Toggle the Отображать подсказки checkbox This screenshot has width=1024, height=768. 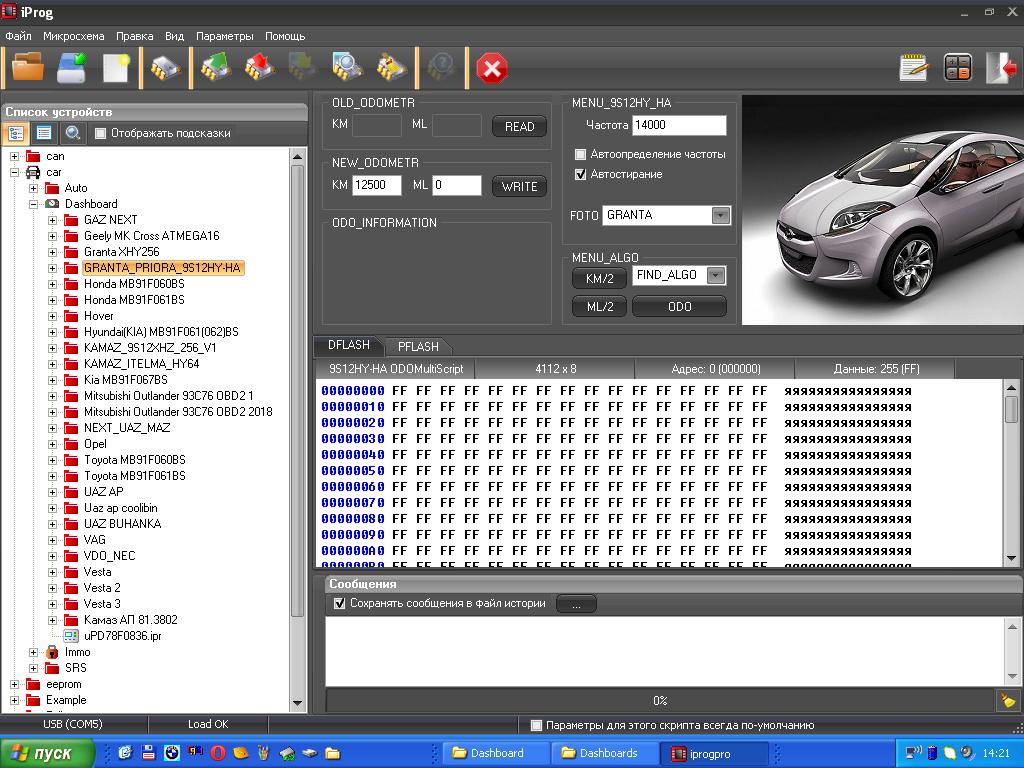pos(100,133)
